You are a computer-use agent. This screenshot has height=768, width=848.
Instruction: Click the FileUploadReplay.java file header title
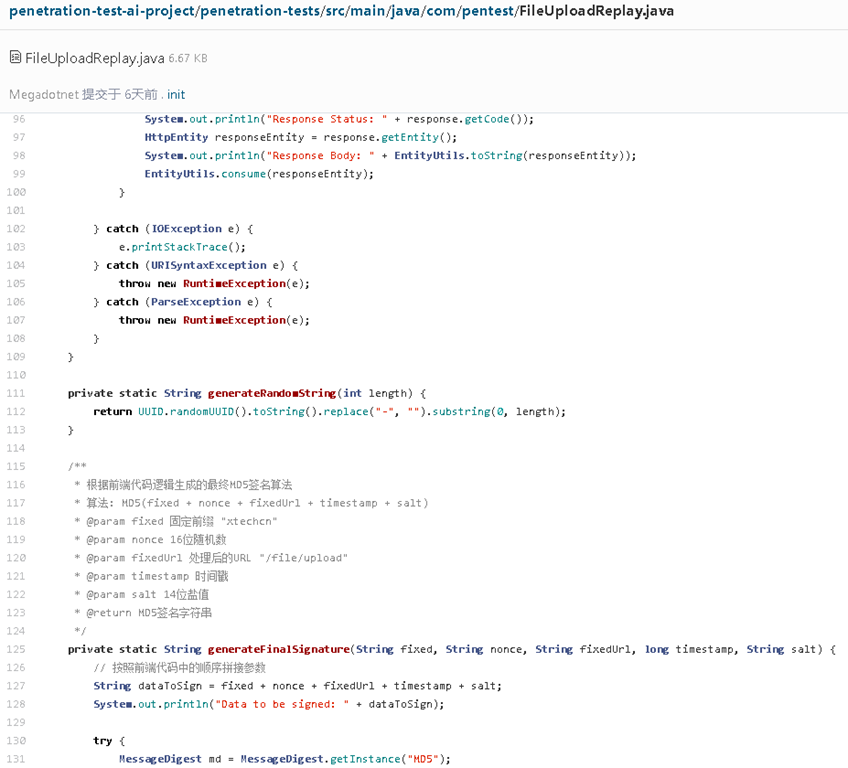[95, 58]
